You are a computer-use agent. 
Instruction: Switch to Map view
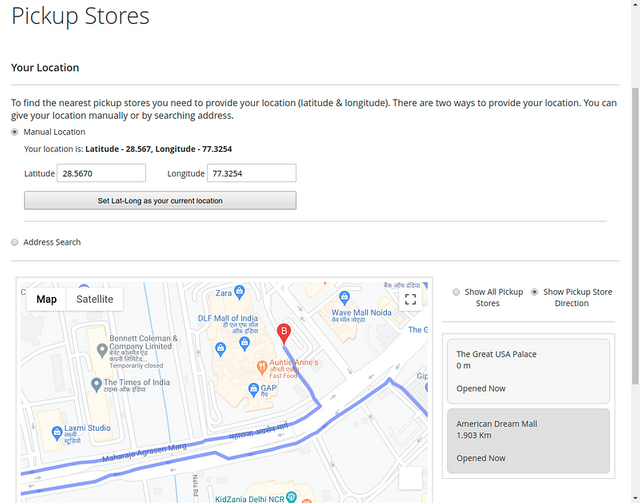[x=46, y=299]
